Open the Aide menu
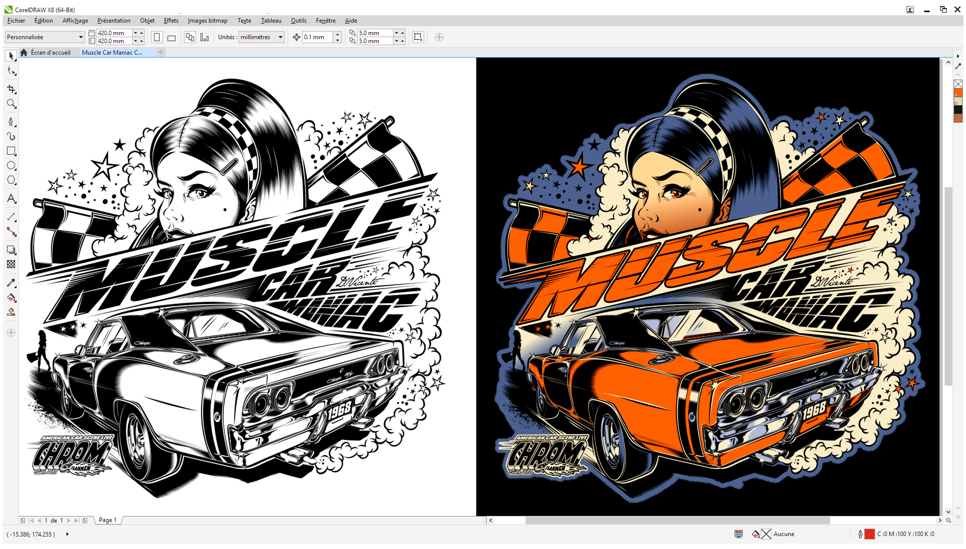This screenshot has width=966, height=549. tap(351, 20)
